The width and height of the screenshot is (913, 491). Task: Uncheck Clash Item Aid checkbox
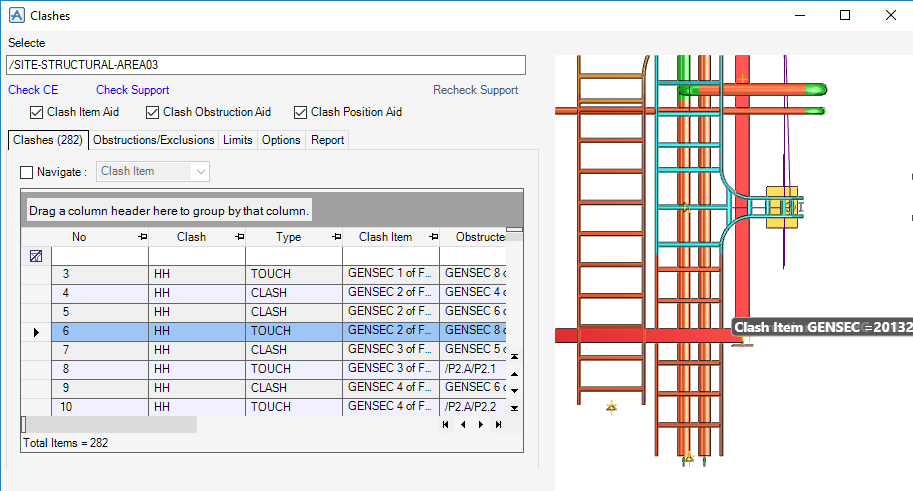(36, 112)
